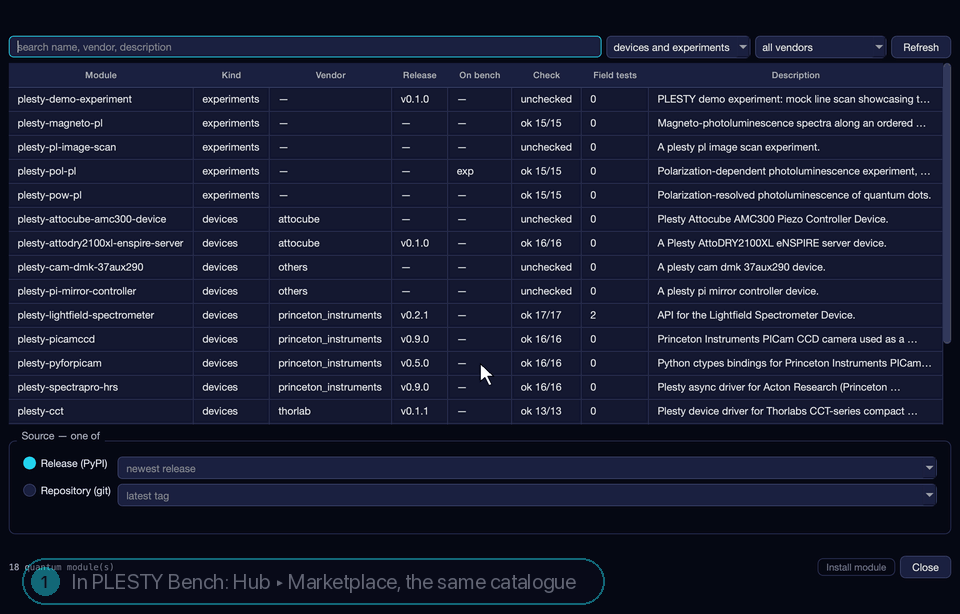This screenshot has height=614, width=960.
Task: Click the Refresh button
Action: point(920,47)
